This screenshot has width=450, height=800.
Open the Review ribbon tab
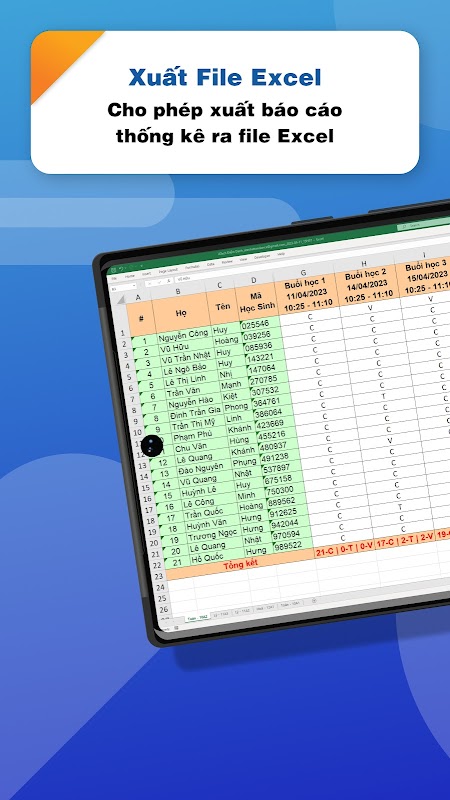click(x=227, y=262)
